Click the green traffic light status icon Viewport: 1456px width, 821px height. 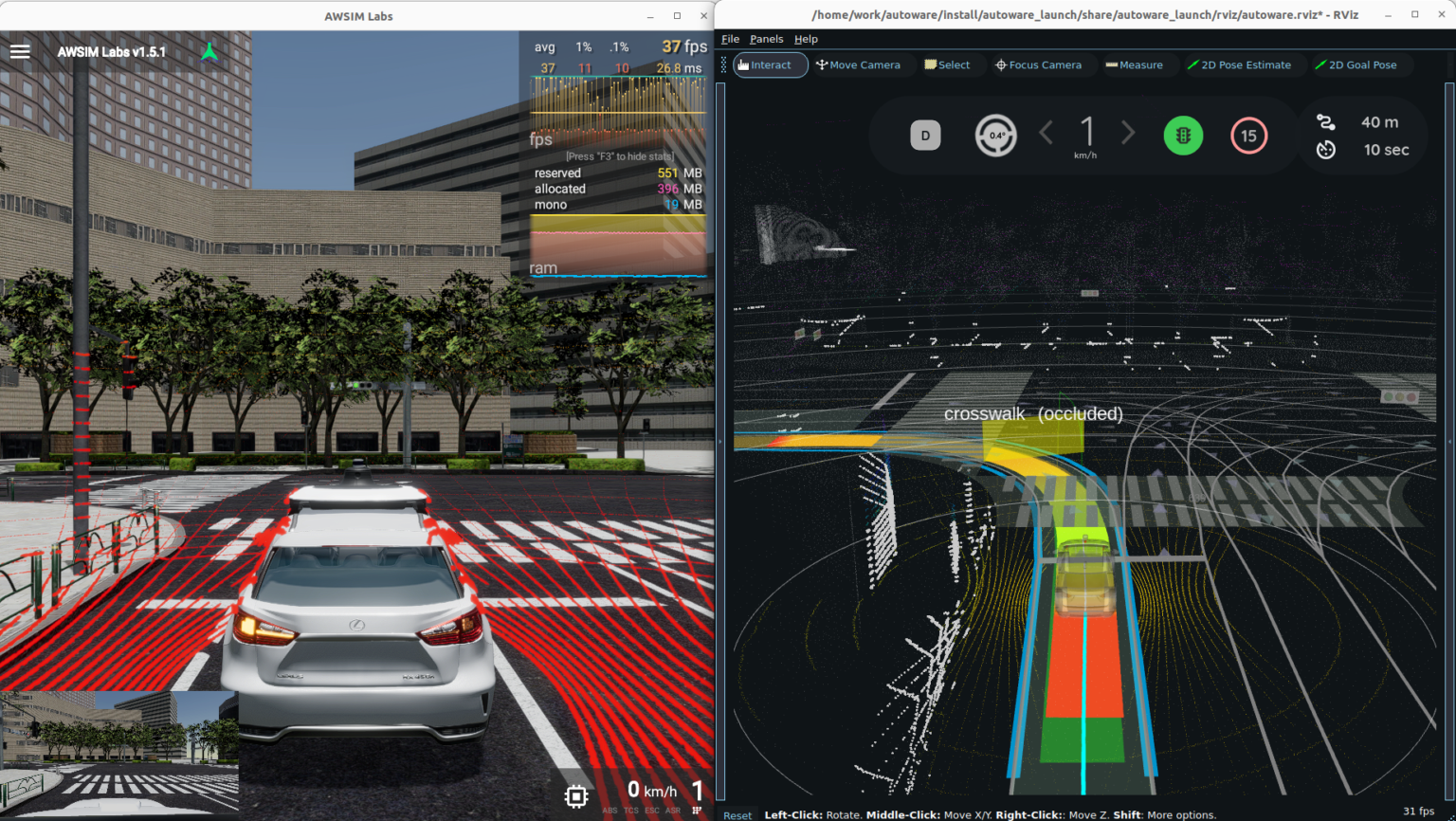(1183, 136)
